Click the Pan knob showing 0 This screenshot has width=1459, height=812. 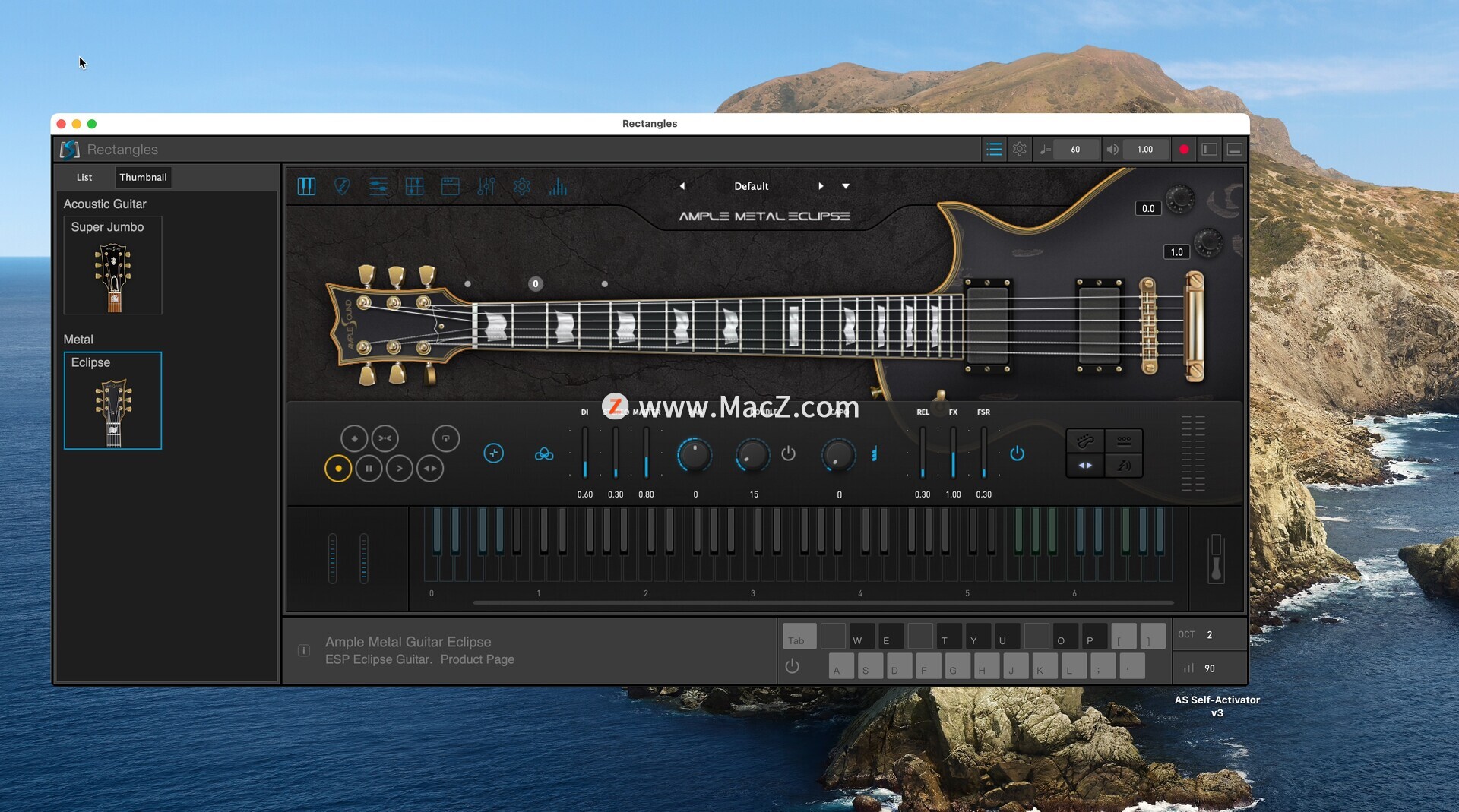pyautogui.click(x=695, y=455)
